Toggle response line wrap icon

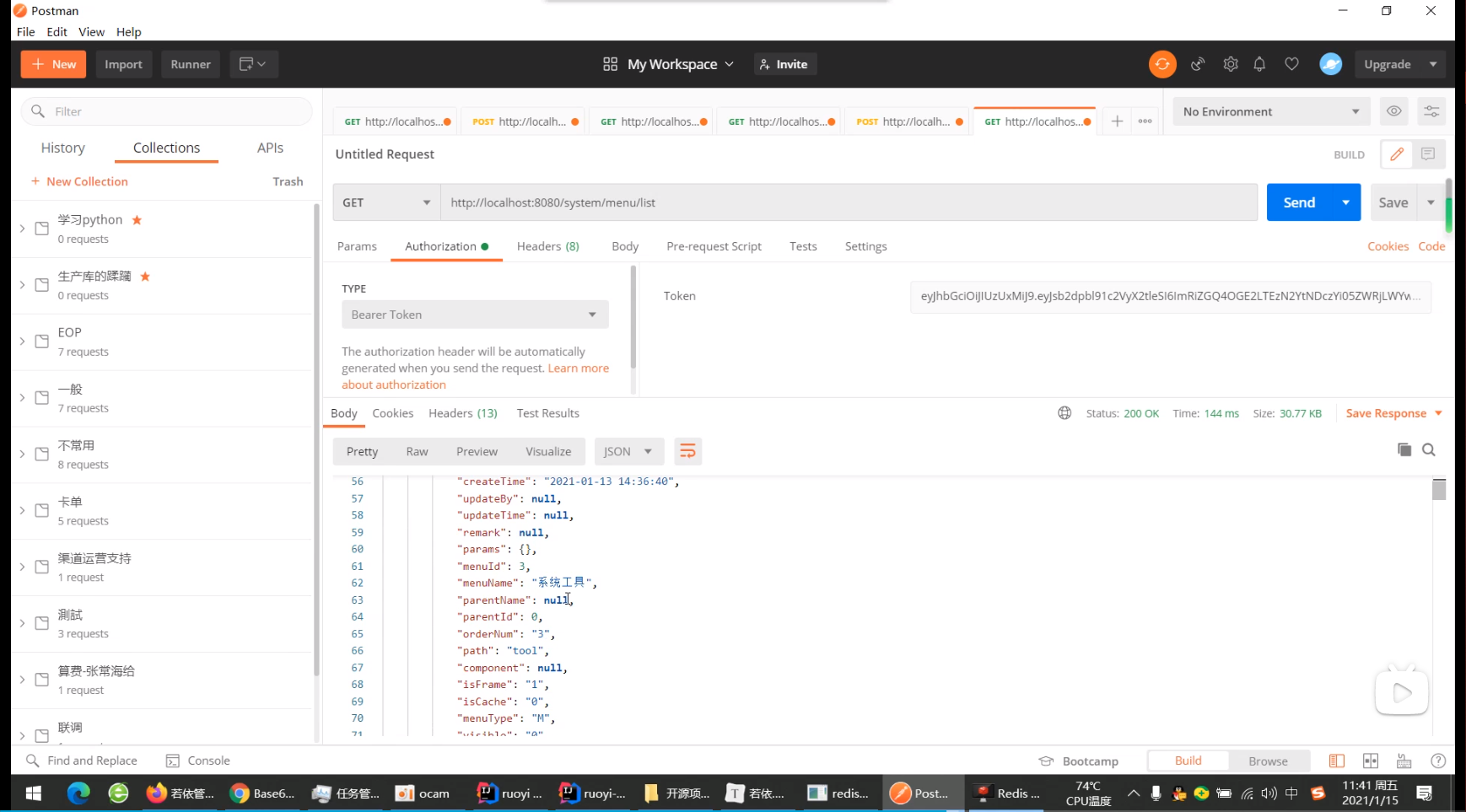(687, 451)
